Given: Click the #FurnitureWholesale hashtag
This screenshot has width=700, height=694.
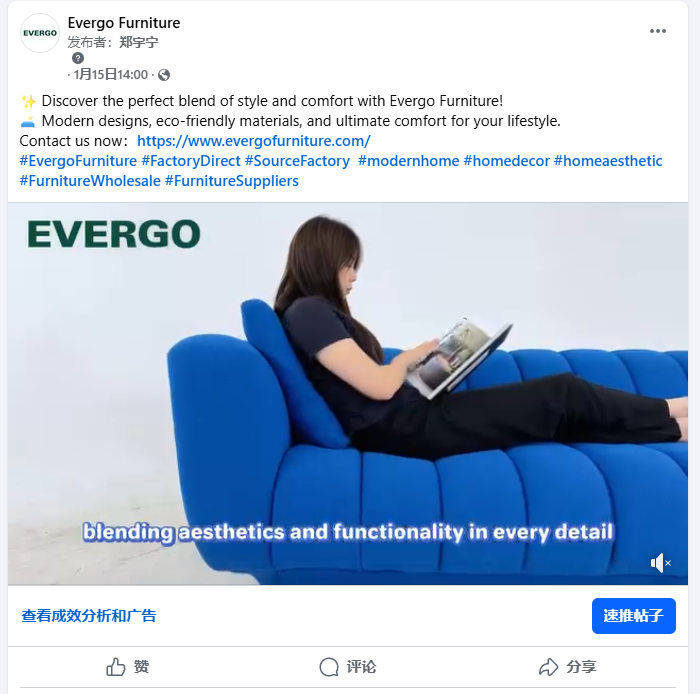Looking at the screenshot, I should coord(90,181).
